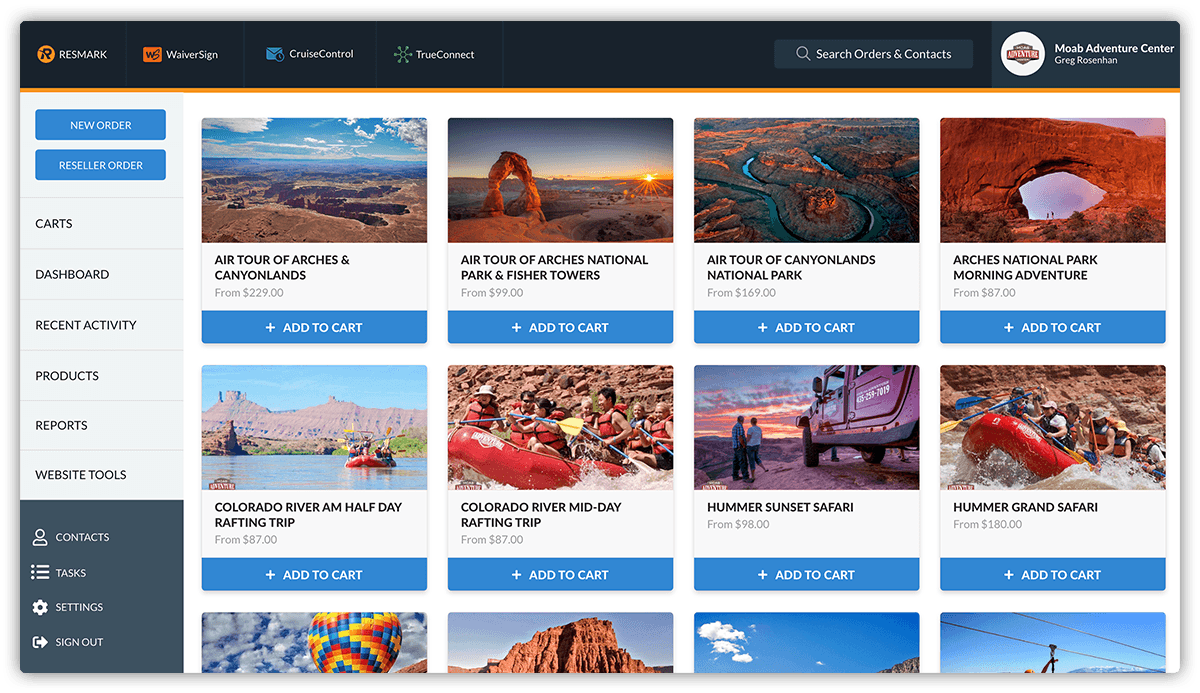The height and width of the screenshot is (693, 1200).
Task: Add Hummer Sunset Safari to cart
Action: 806,575
